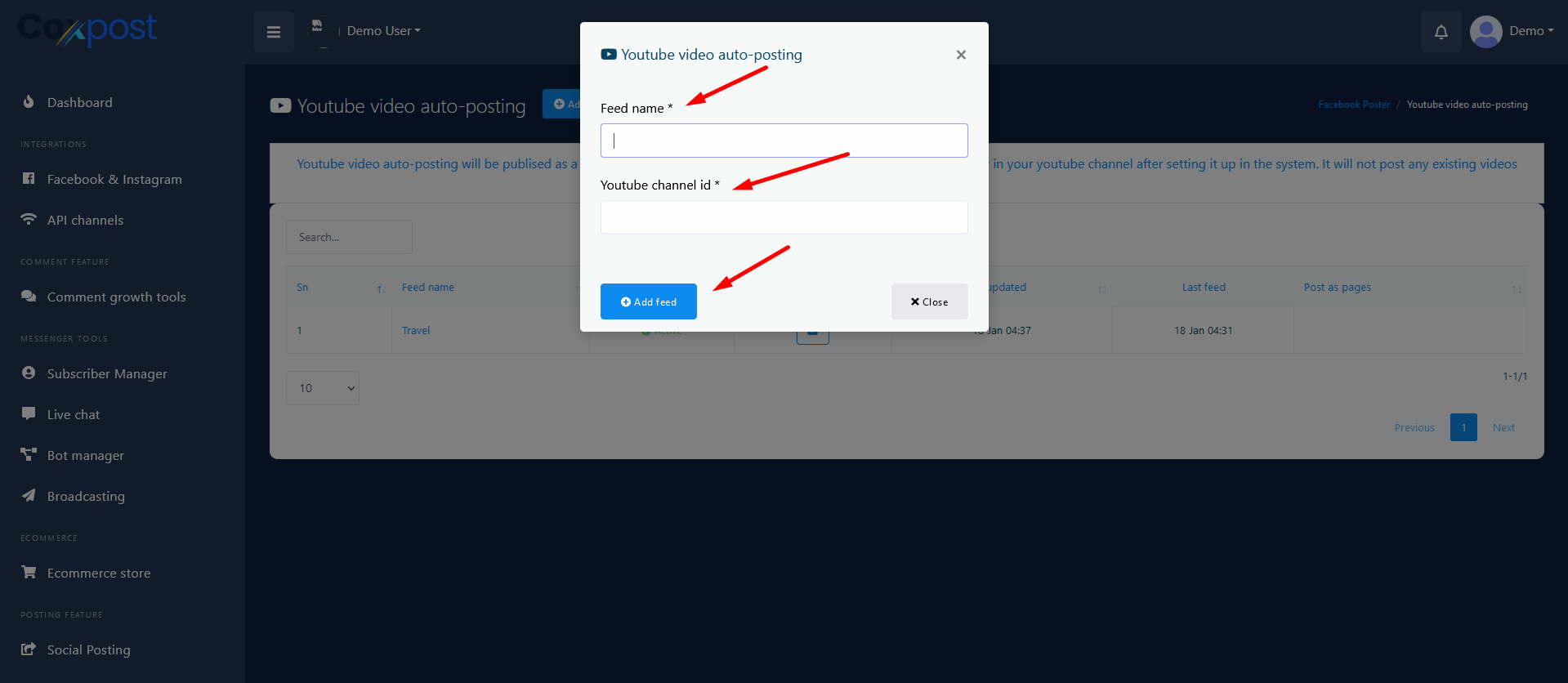Click the API channels wifi icon

click(29, 220)
